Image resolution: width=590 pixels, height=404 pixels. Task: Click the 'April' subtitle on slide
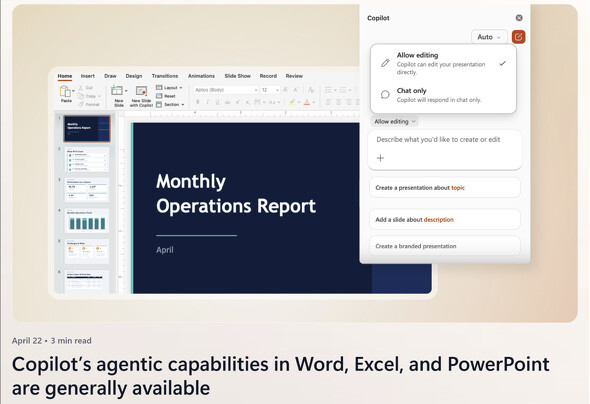click(165, 250)
